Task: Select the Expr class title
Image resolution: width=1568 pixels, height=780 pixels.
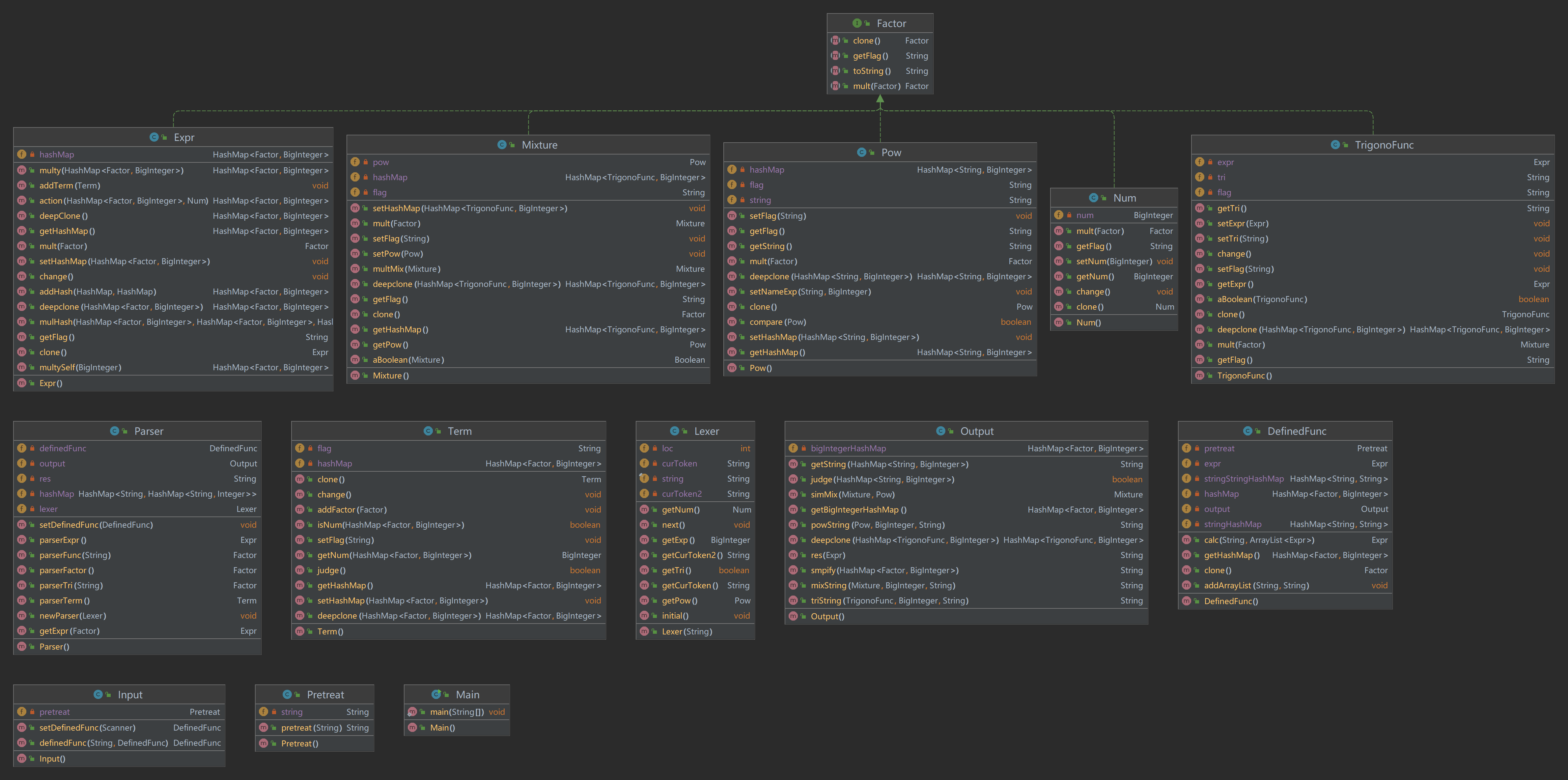Action: click(184, 137)
